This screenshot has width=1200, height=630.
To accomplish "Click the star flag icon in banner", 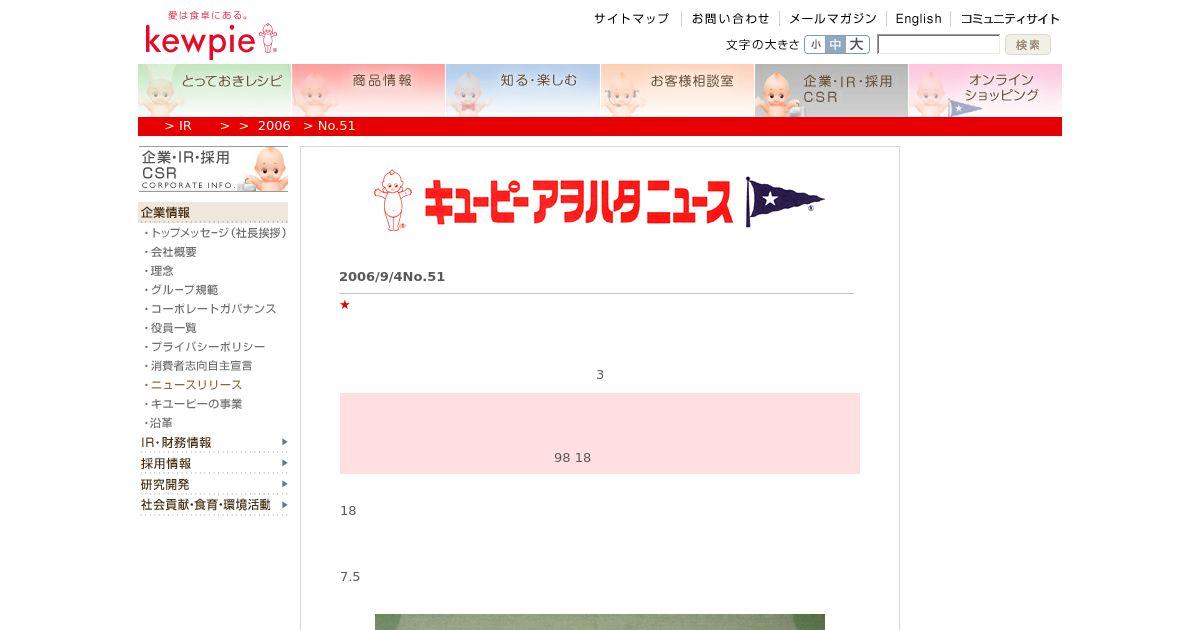I will click(x=784, y=202).
